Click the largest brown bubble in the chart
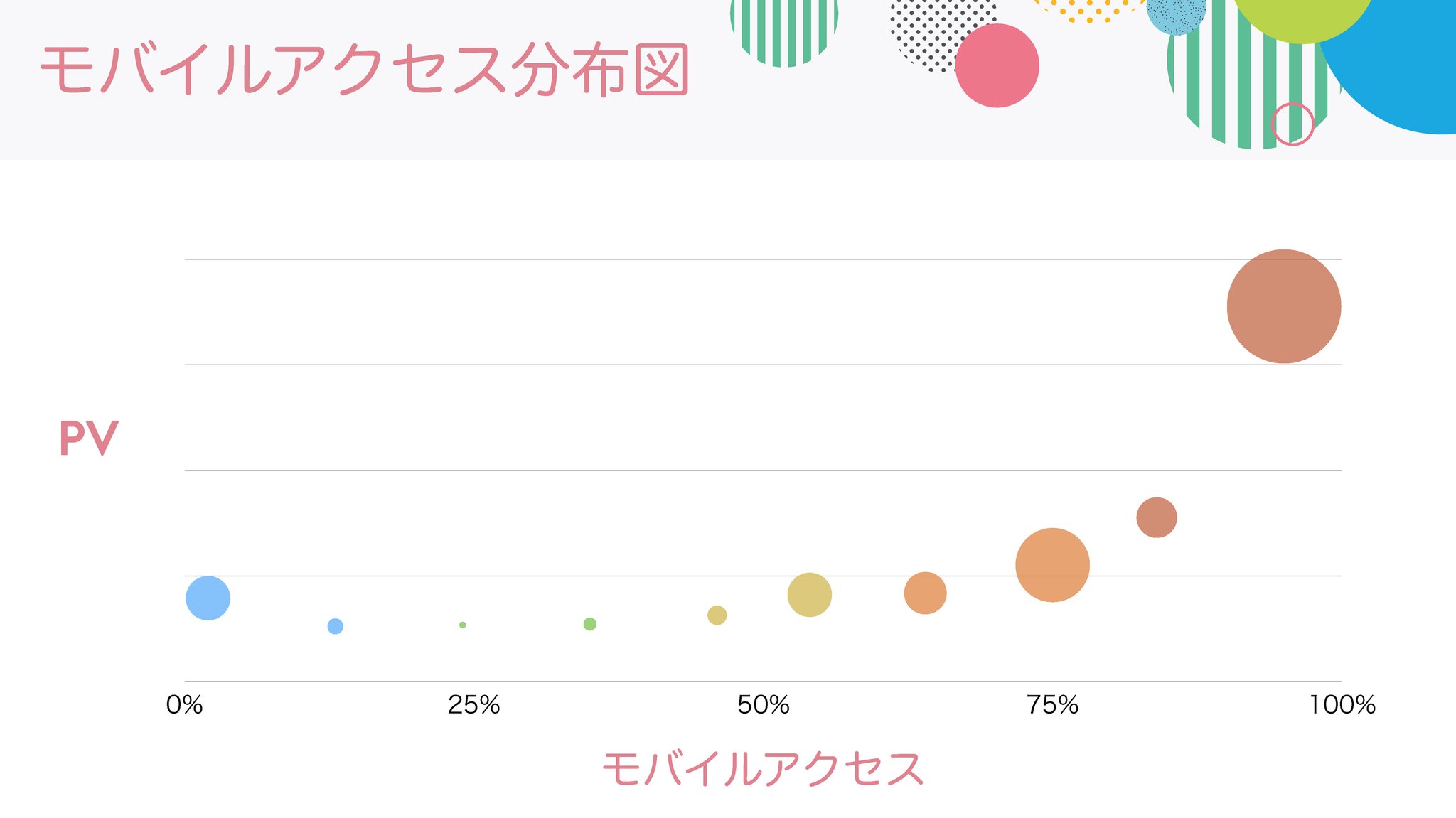The width and height of the screenshot is (1456, 818). click(1283, 306)
